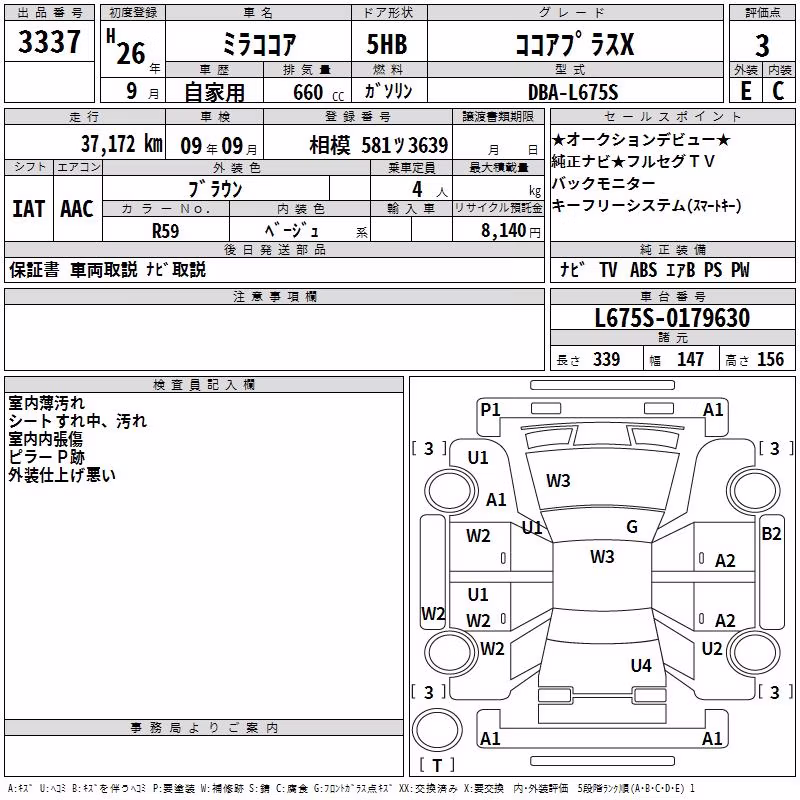The image size is (800, 800).
Task: Click the P1 mark on the diagram
Action: [490, 410]
